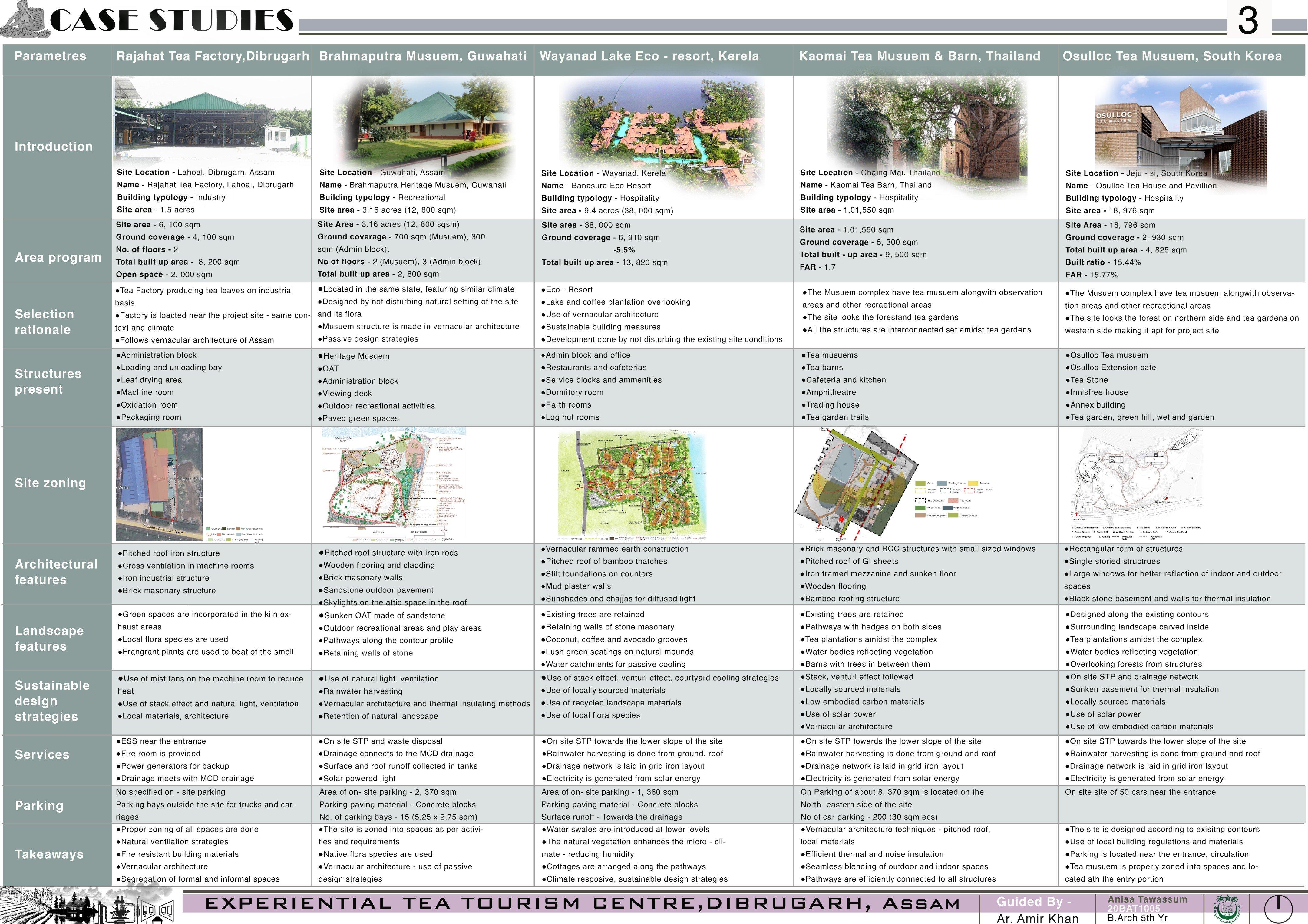The width and height of the screenshot is (1308, 924).
Task: Select 'FAR - 1.7' in Kaomai column
Action: point(817,267)
